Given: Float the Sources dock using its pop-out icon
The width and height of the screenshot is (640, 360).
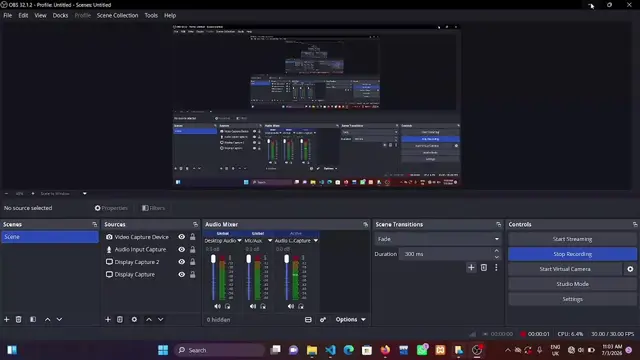Looking at the screenshot, I should (195, 224).
